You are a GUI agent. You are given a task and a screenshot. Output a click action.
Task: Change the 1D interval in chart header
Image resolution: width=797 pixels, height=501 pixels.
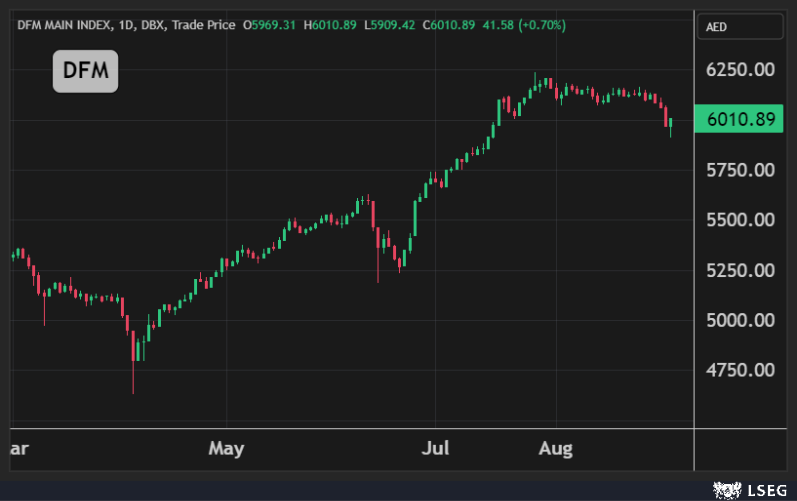(x=126, y=25)
